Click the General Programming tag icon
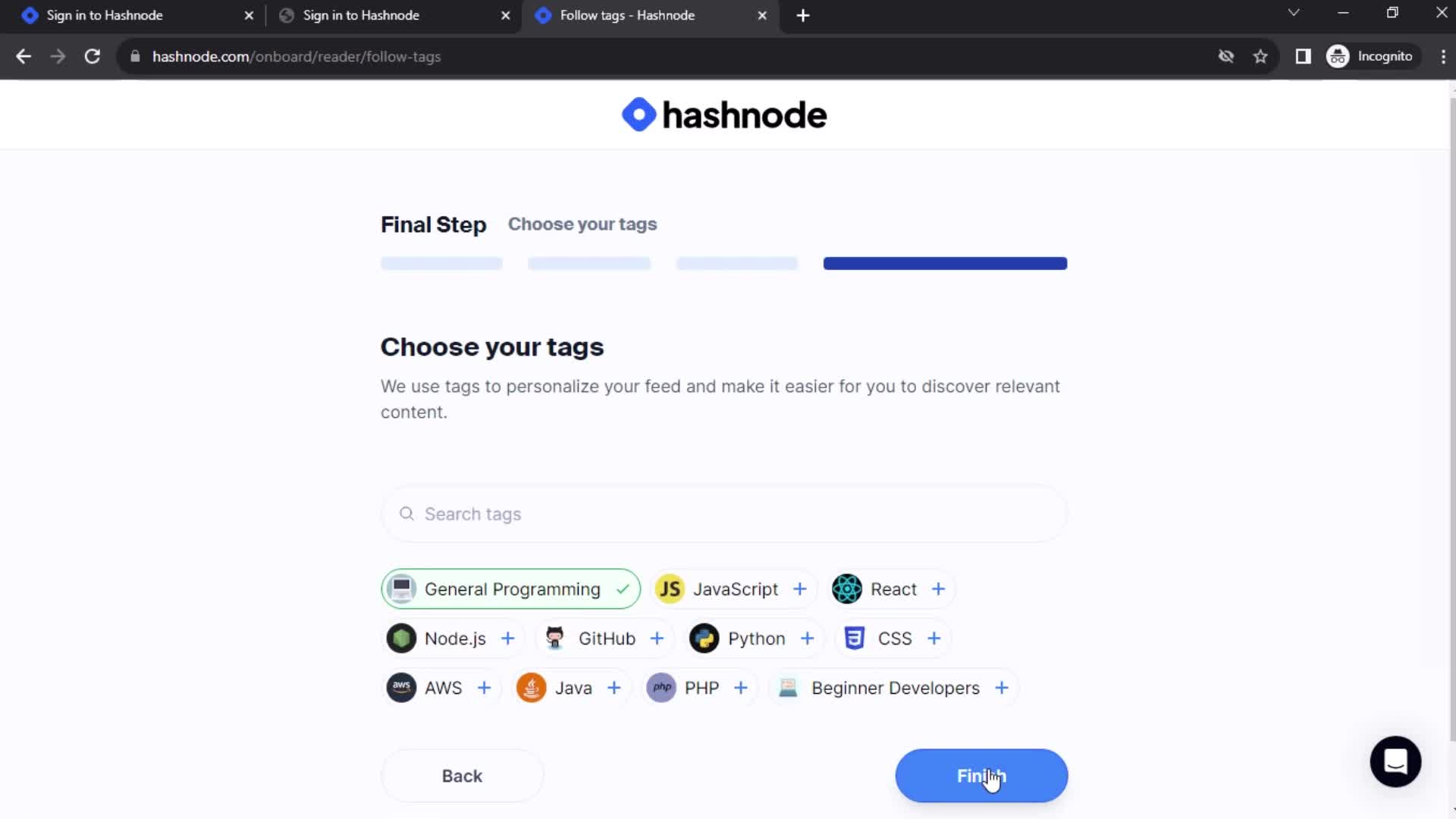 [402, 589]
